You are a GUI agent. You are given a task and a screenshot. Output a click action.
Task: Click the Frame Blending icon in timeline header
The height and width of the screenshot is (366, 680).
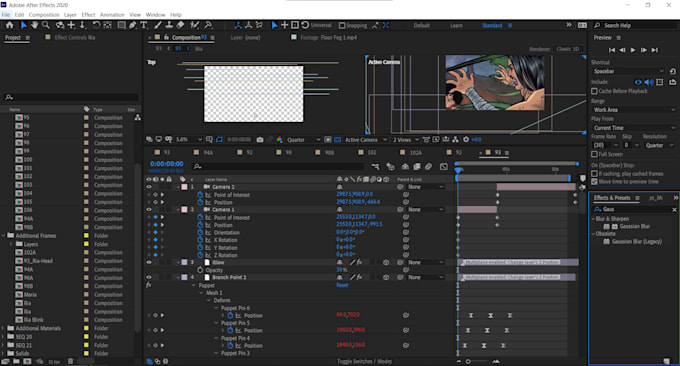[x=417, y=167]
